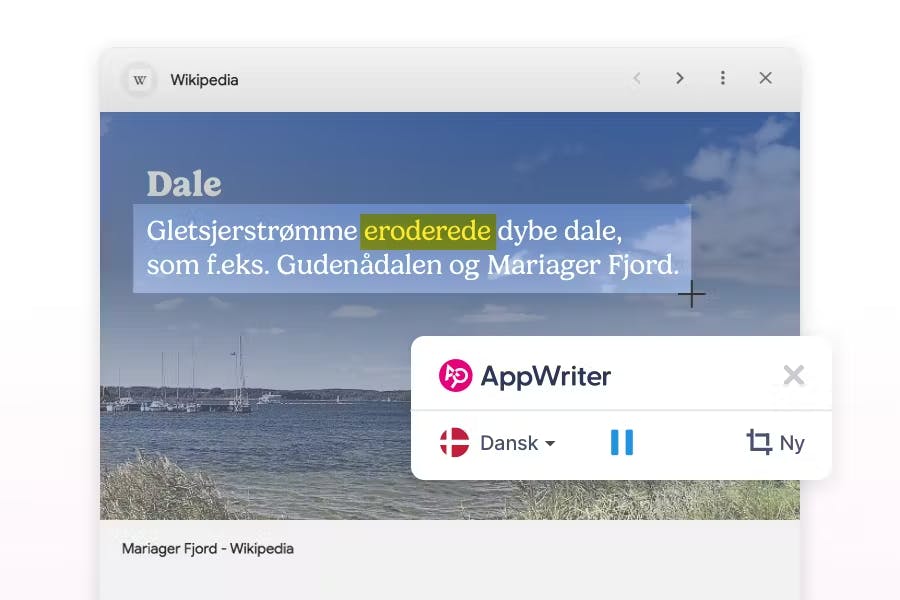Click the Wikipedia window title
Image resolution: width=900 pixels, height=600 pixels.
[x=203, y=79]
